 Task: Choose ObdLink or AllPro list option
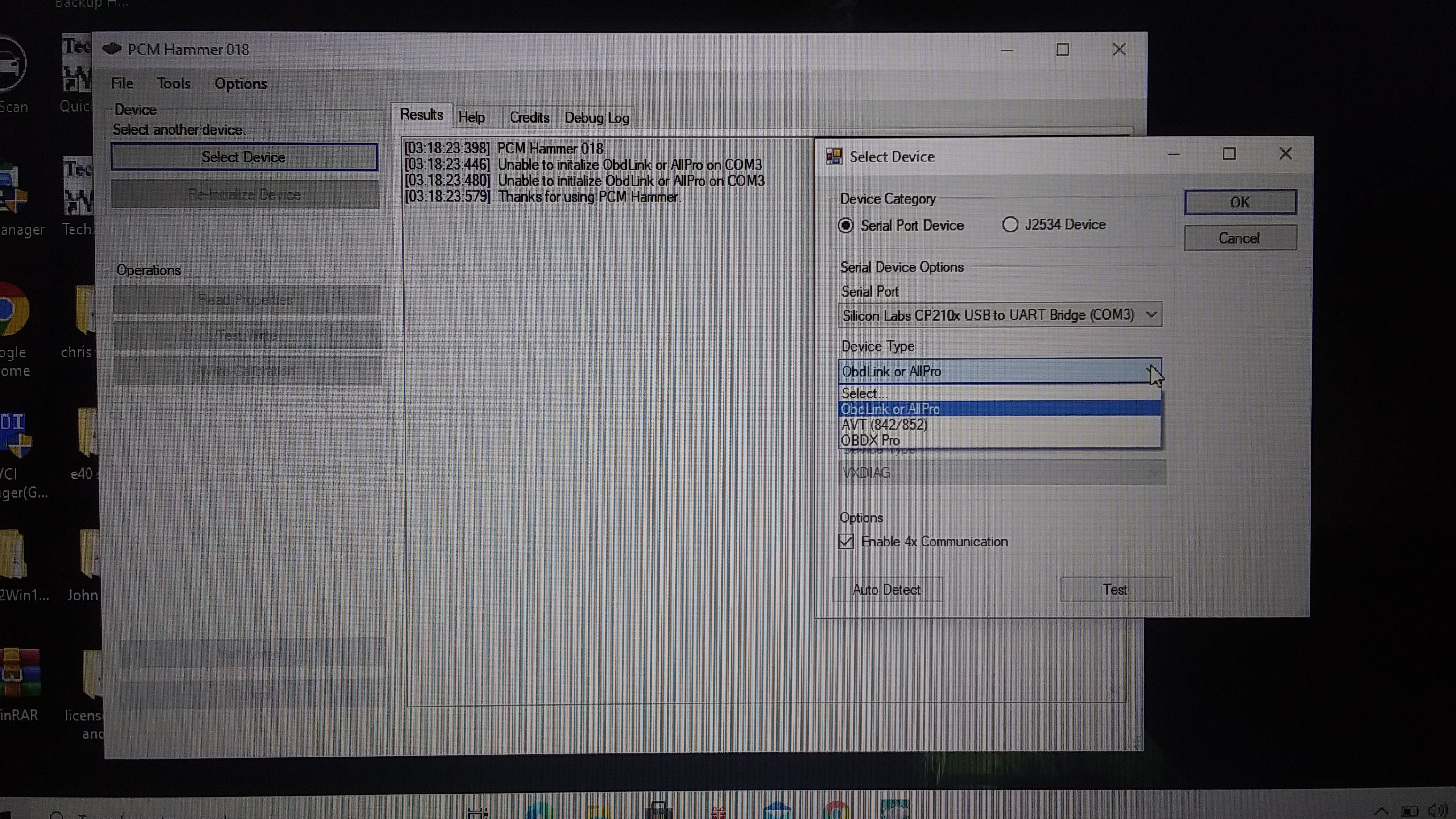tap(1000, 409)
